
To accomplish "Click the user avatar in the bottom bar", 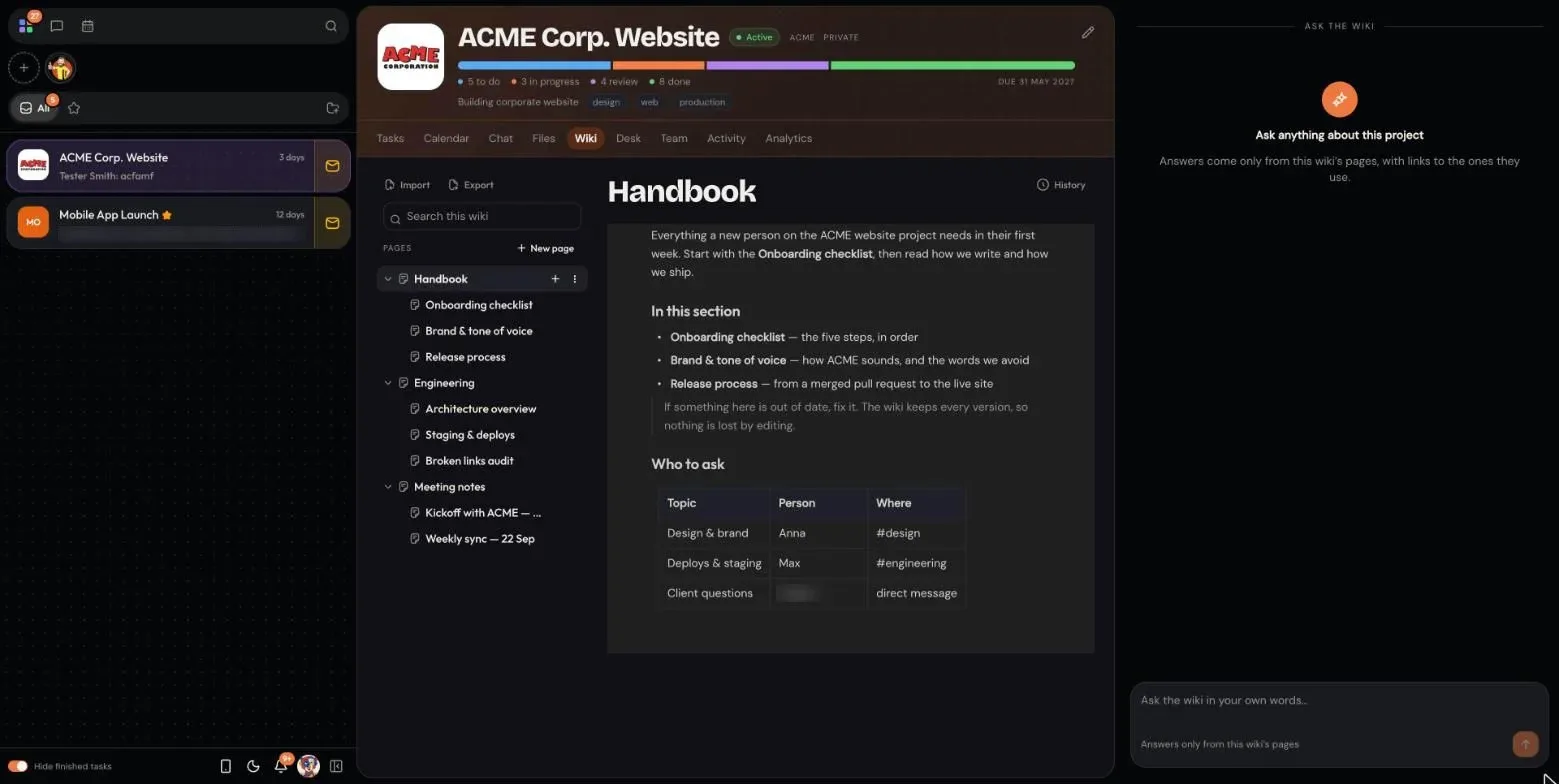I will click(x=309, y=766).
